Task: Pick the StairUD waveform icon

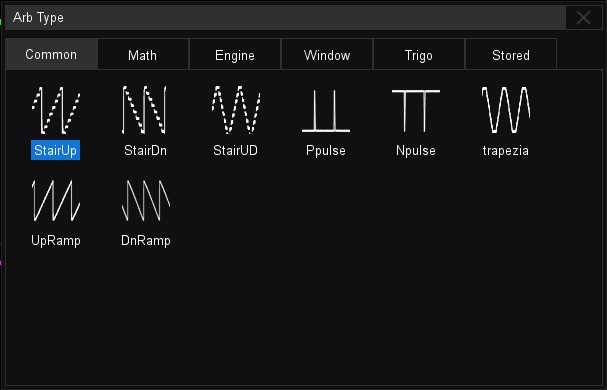Action: point(235,110)
